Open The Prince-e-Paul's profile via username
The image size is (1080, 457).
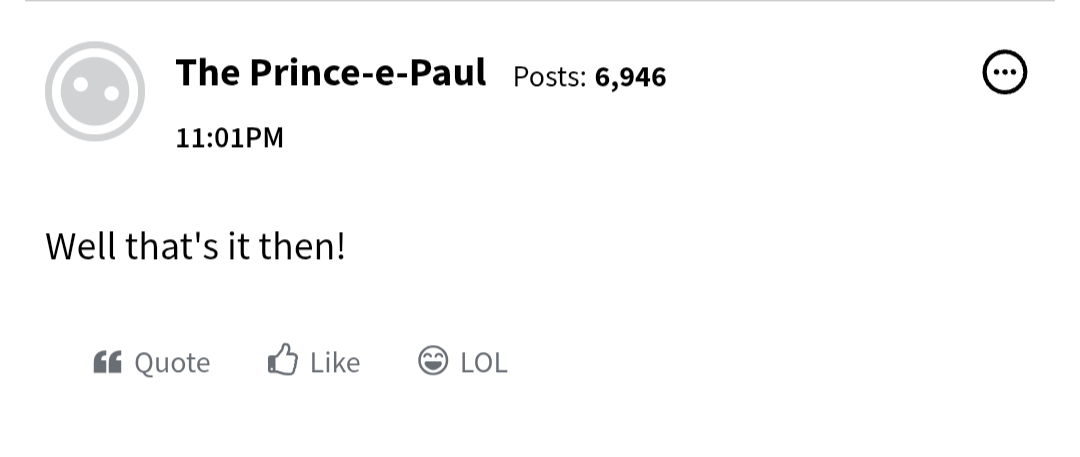coord(331,72)
